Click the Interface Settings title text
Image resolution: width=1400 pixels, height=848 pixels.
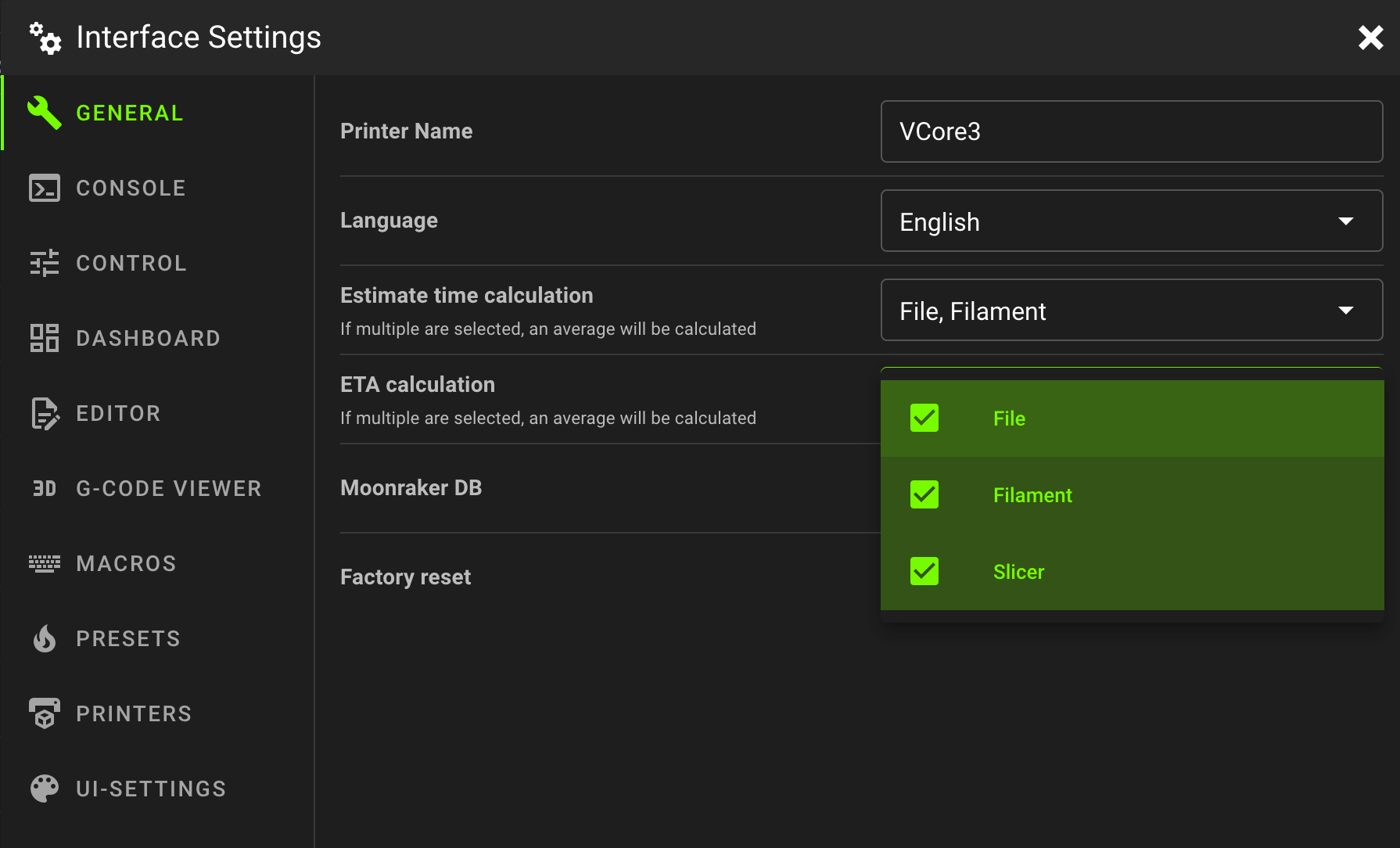point(199,38)
